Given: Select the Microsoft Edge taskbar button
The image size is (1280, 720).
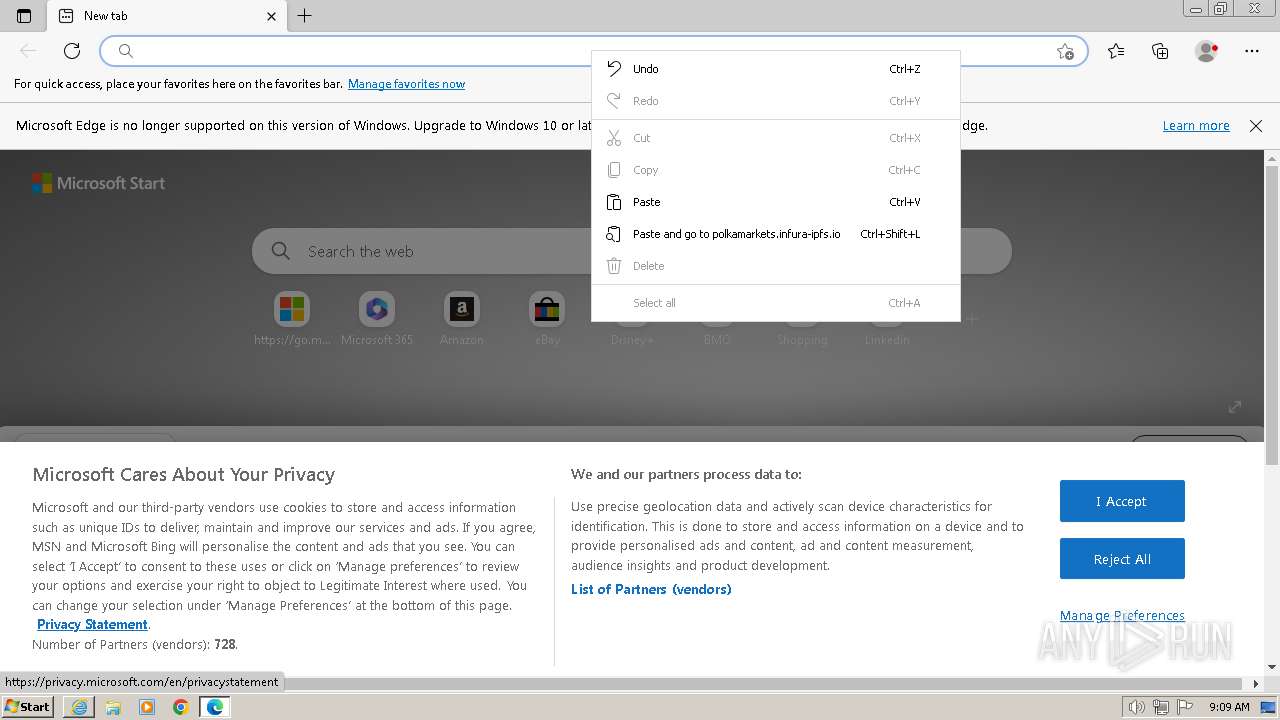Looking at the screenshot, I should pyautogui.click(x=215, y=707).
